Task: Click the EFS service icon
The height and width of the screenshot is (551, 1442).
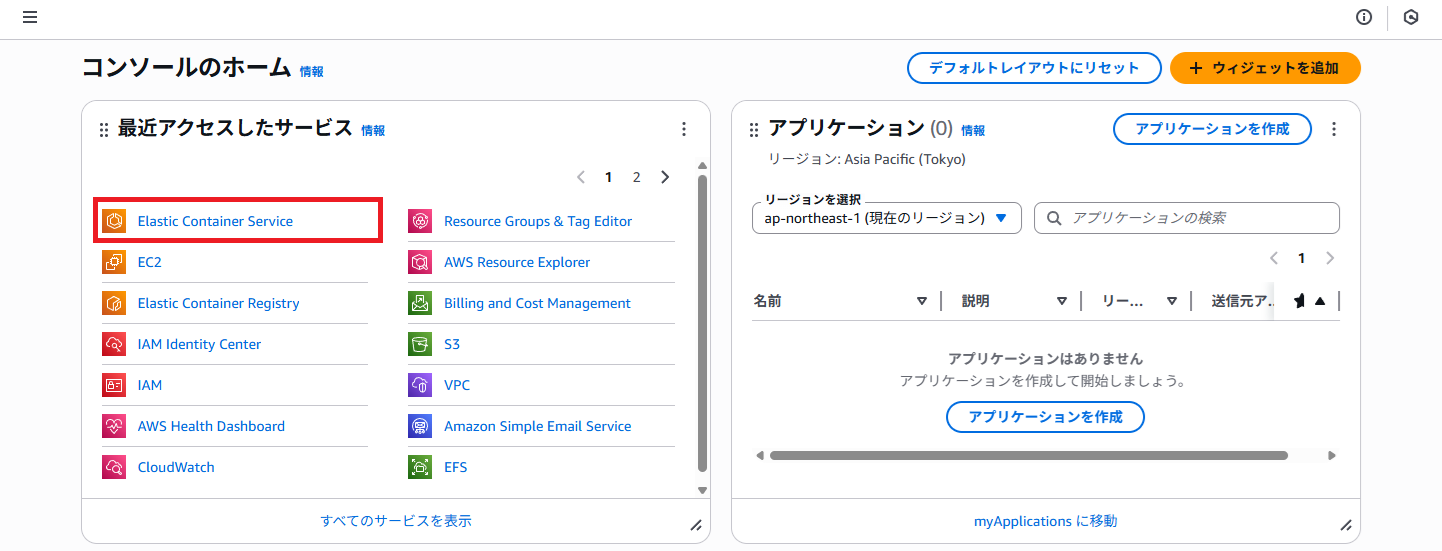Action: (x=420, y=467)
